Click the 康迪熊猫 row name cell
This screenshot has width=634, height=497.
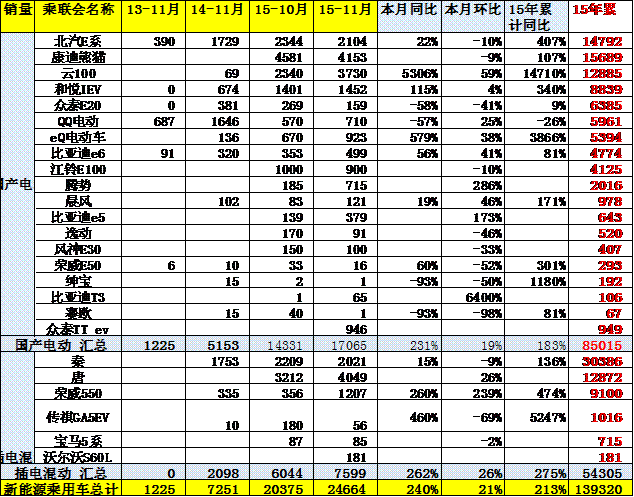tap(78, 57)
